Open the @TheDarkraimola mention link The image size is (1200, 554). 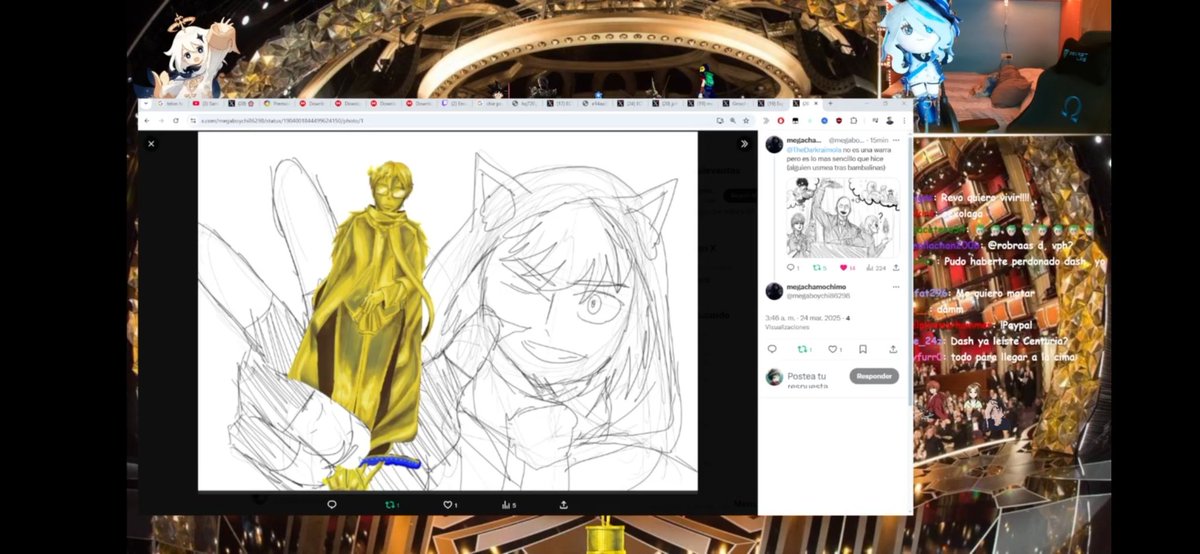point(815,149)
